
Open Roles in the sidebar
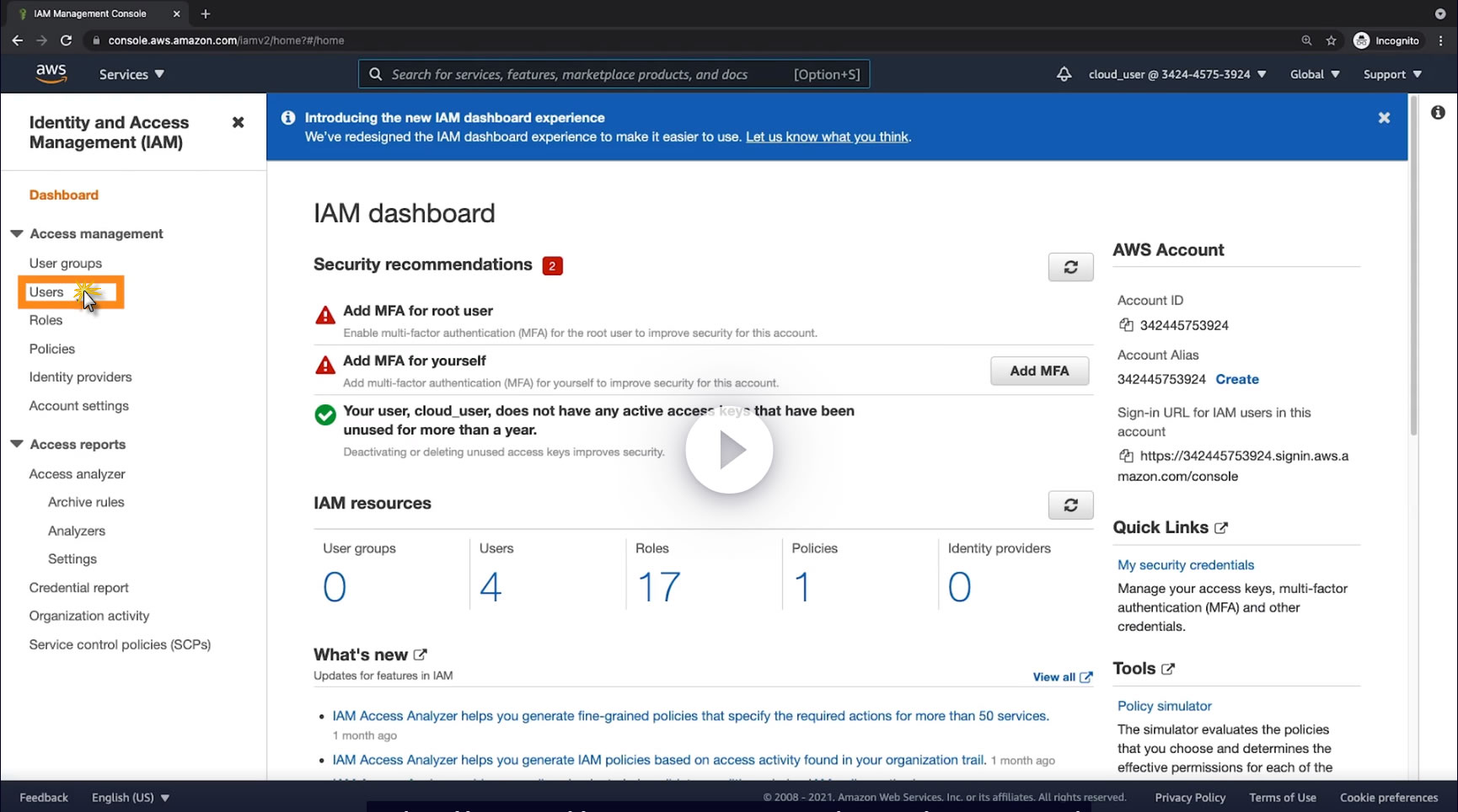[x=46, y=320]
